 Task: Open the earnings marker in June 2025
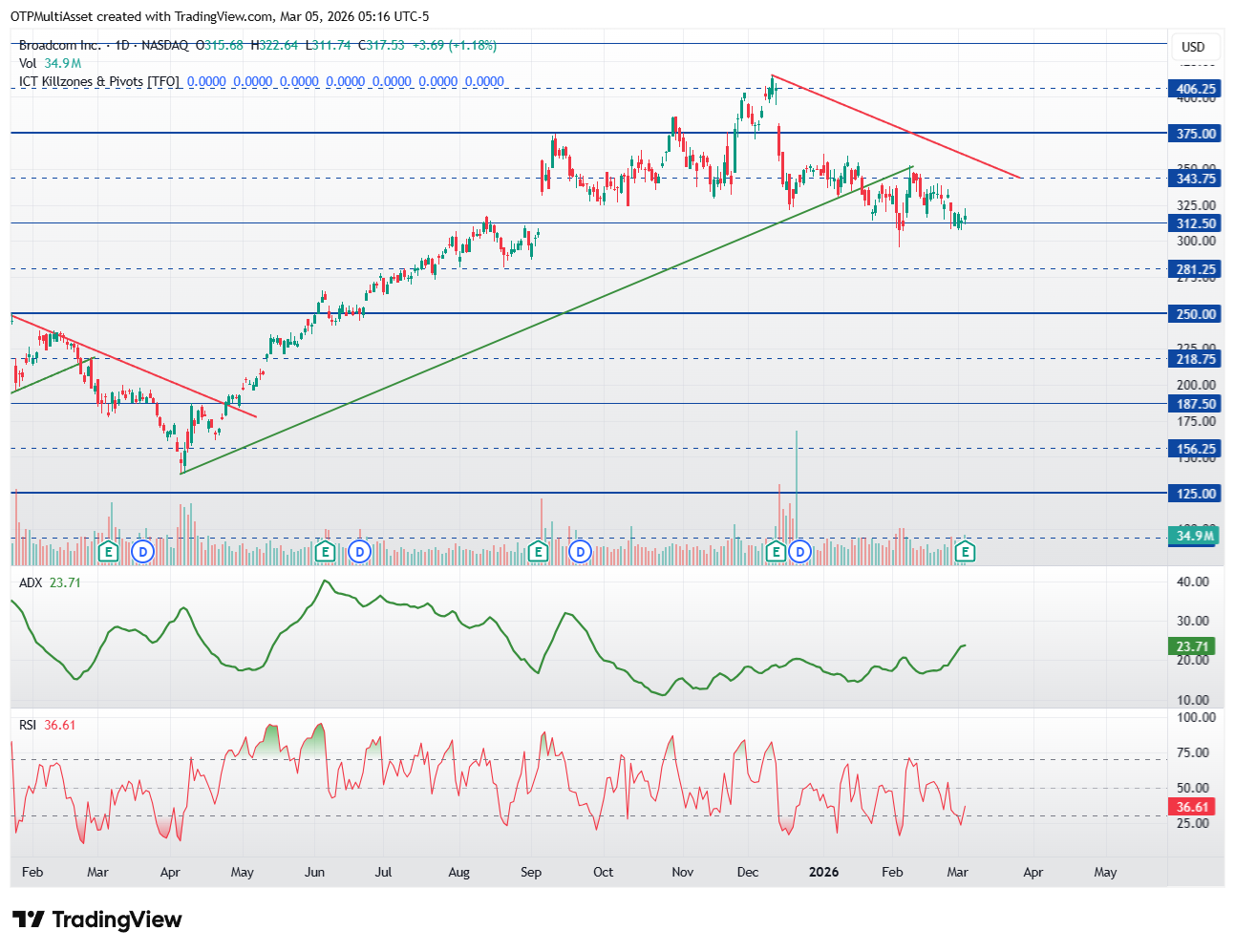pos(325,551)
